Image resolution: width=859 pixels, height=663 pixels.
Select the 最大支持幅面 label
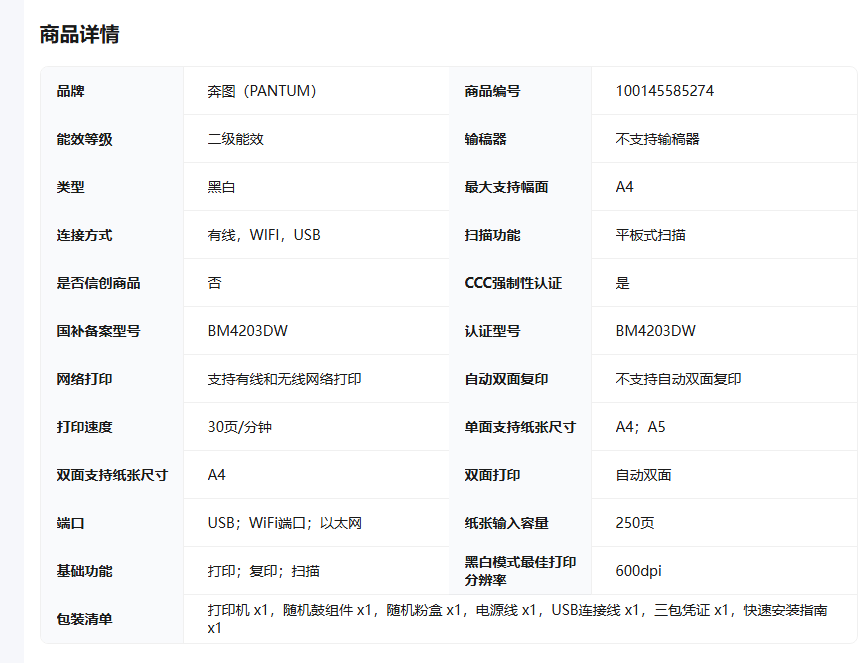(506, 187)
